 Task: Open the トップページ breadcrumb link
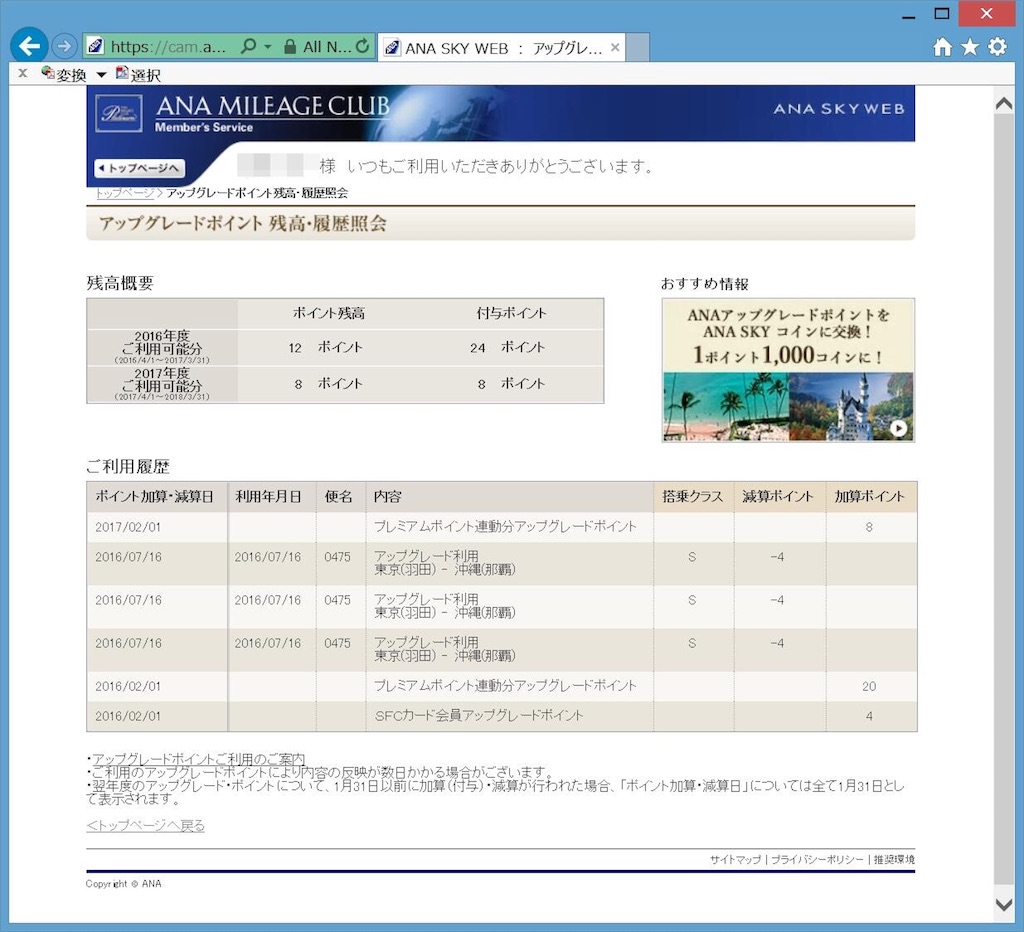pyautogui.click(x=125, y=193)
